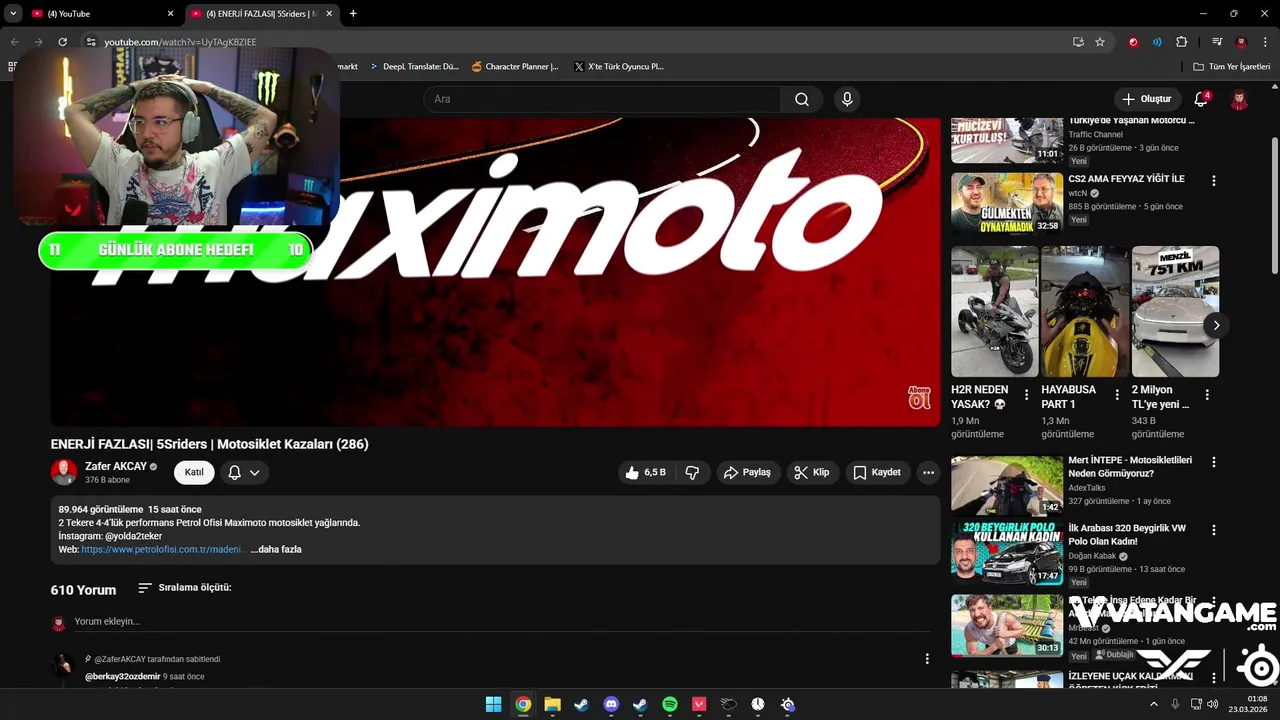The height and width of the screenshot is (720, 1280).
Task: Open options for CS2 AMA FEYYAZ video
Action: pos(1214,181)
